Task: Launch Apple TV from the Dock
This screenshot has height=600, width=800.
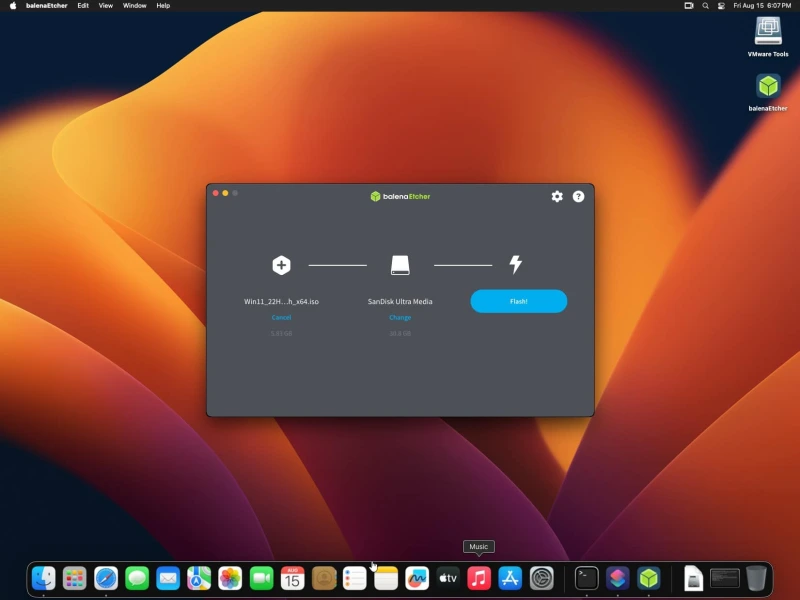Action: [x=448, y=579]
